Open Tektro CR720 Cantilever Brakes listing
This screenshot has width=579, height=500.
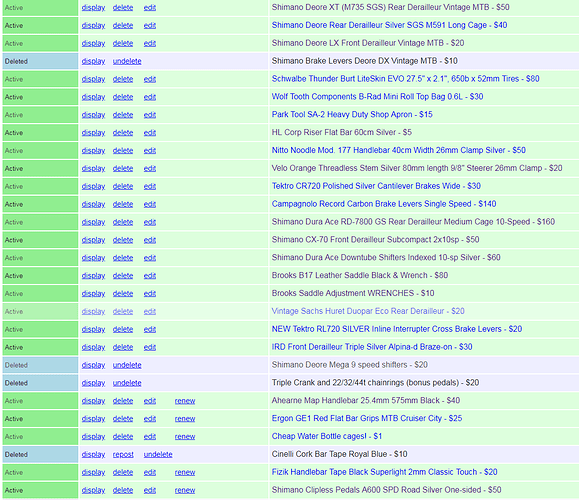click(376, 186)
